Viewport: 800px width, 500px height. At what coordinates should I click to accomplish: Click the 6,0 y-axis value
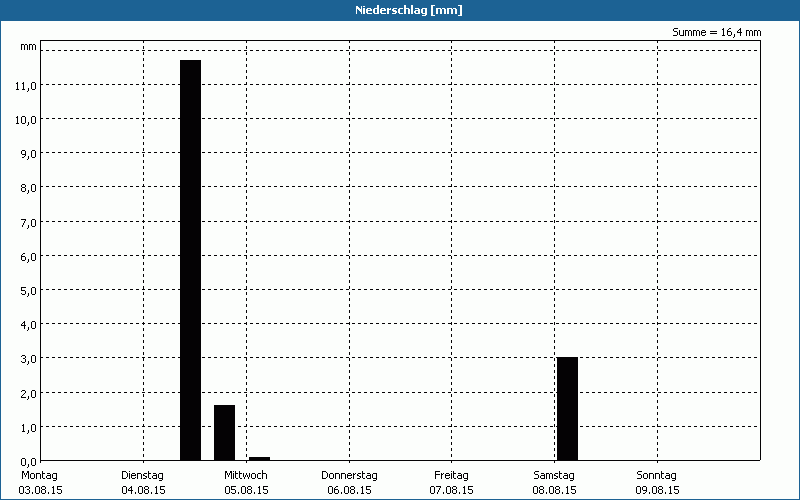tap(29, 257)
